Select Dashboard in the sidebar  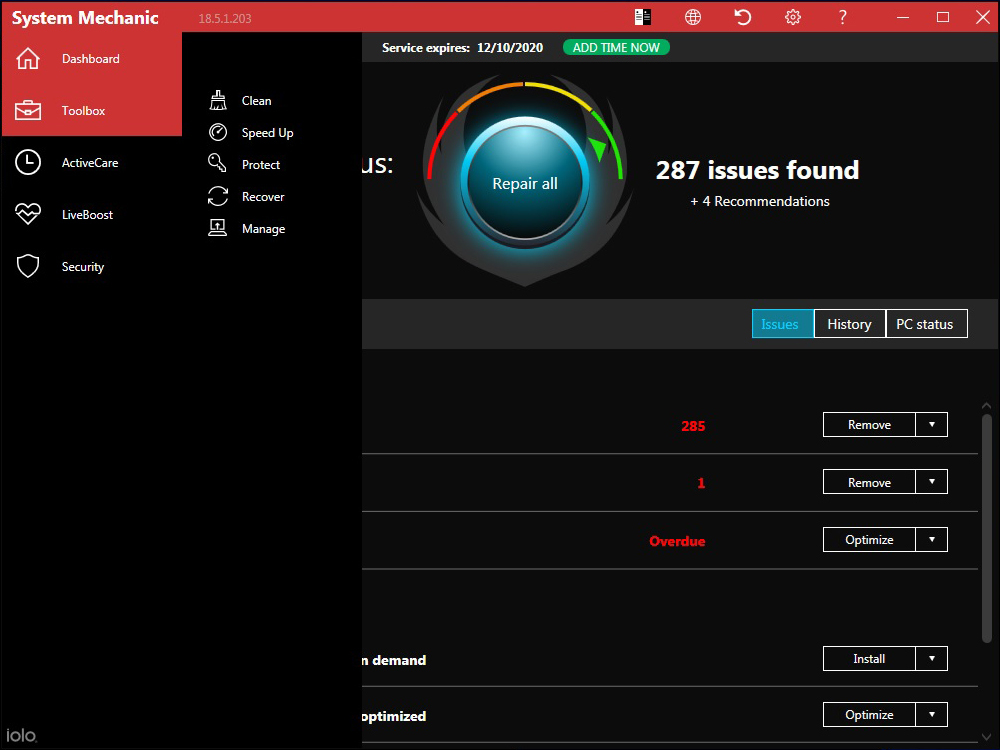point(90,59)
